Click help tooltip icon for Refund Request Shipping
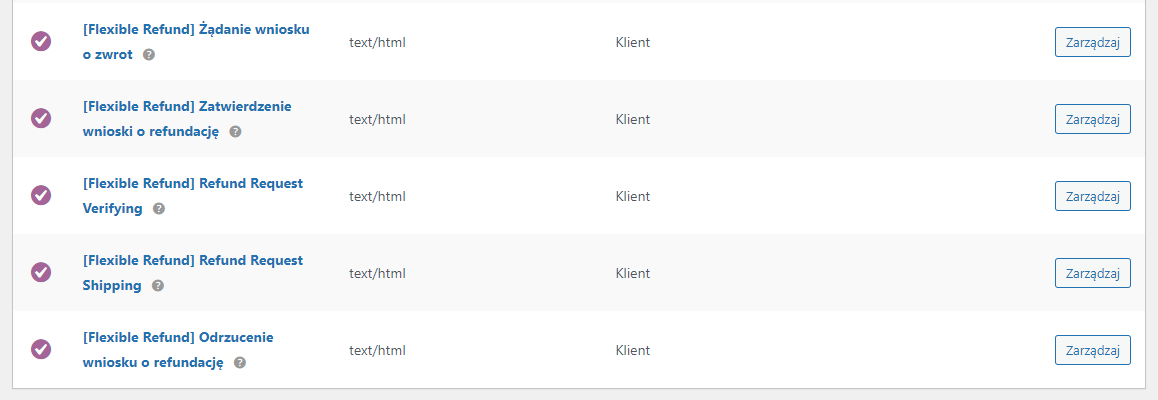Image resolution: width=1158 pixels, height=400 pixels. click(157, 286)
